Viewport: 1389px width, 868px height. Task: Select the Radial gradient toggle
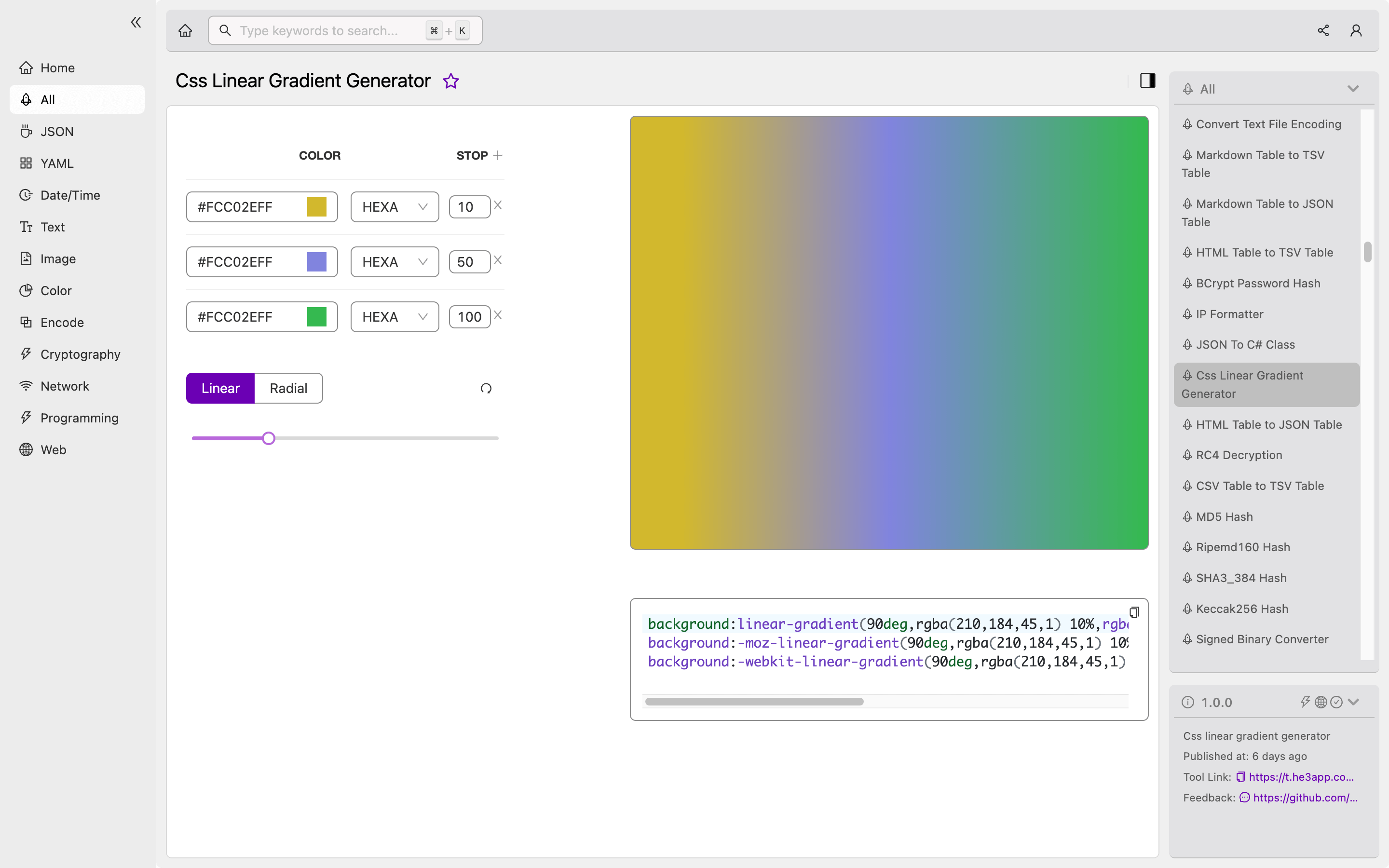pos(289,388)
